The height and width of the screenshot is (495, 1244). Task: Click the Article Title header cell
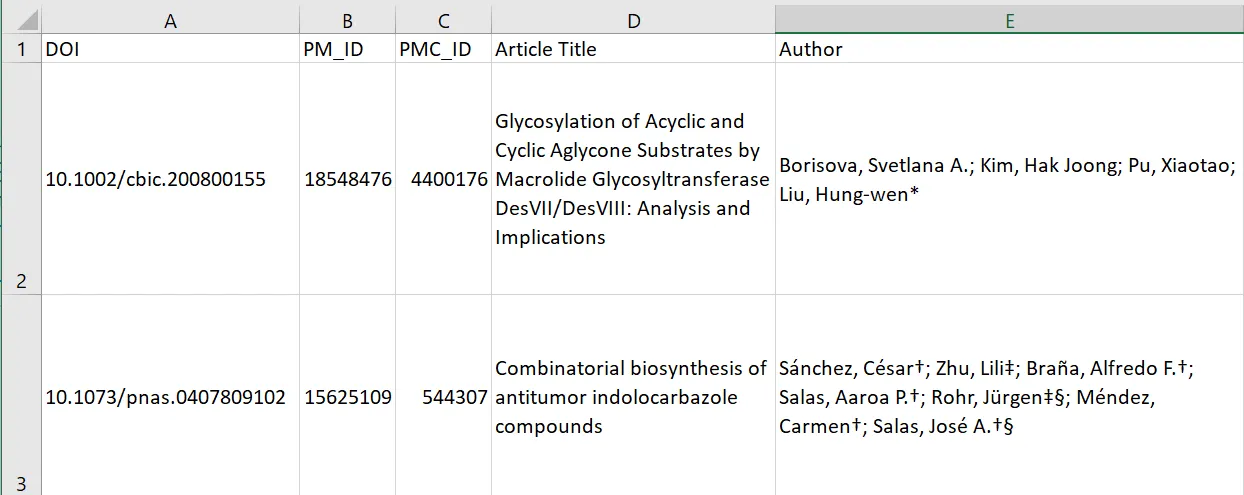point(633,49)
